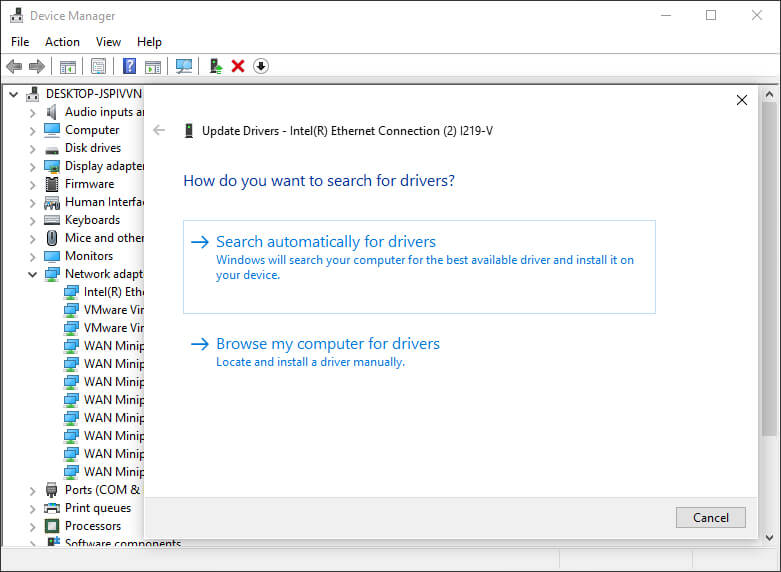This screenshot has height=572, width=781.
Task: Select the Firmware label in the tree
Action: [x=90, y=184]
